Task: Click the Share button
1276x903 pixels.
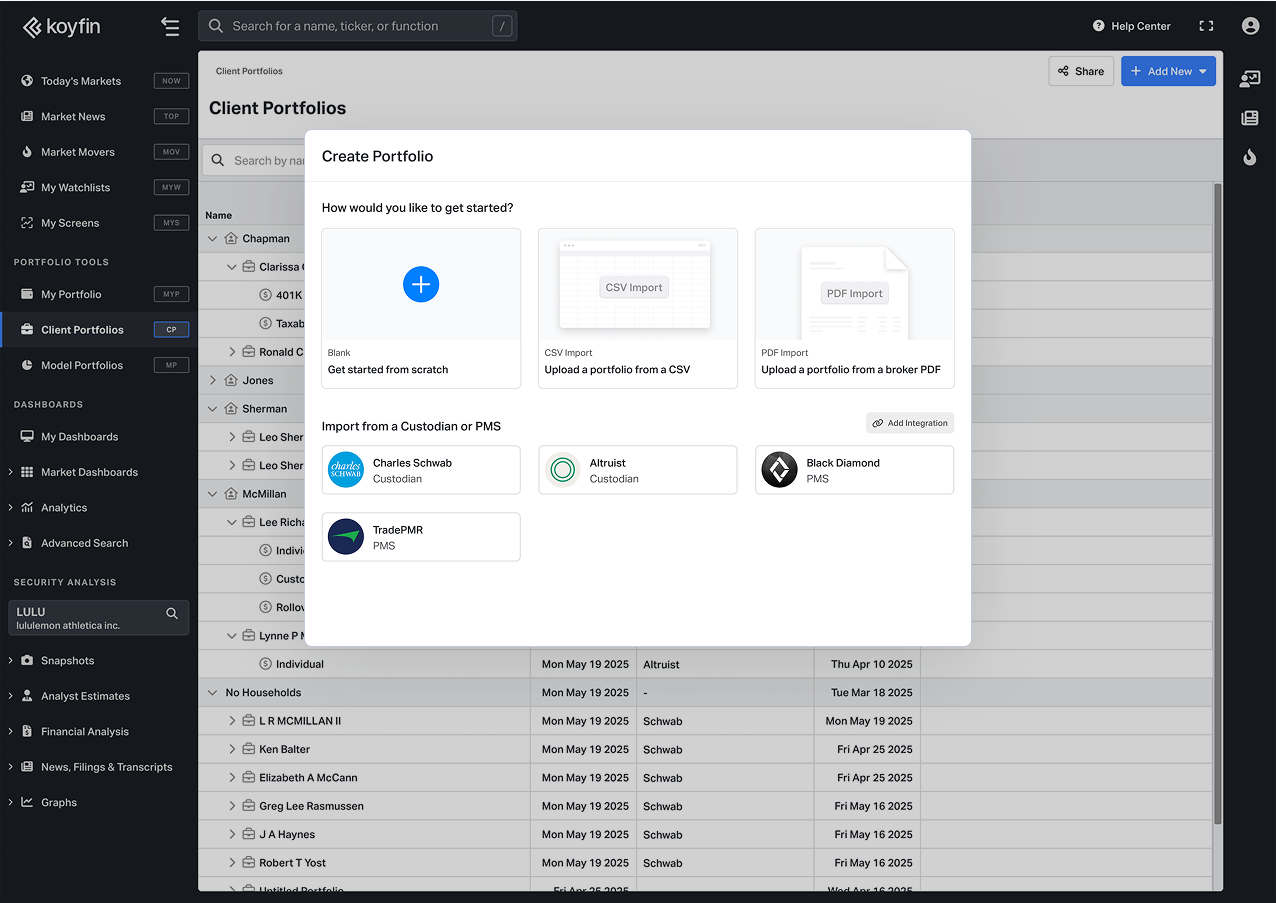Action: coord(1081,71)
